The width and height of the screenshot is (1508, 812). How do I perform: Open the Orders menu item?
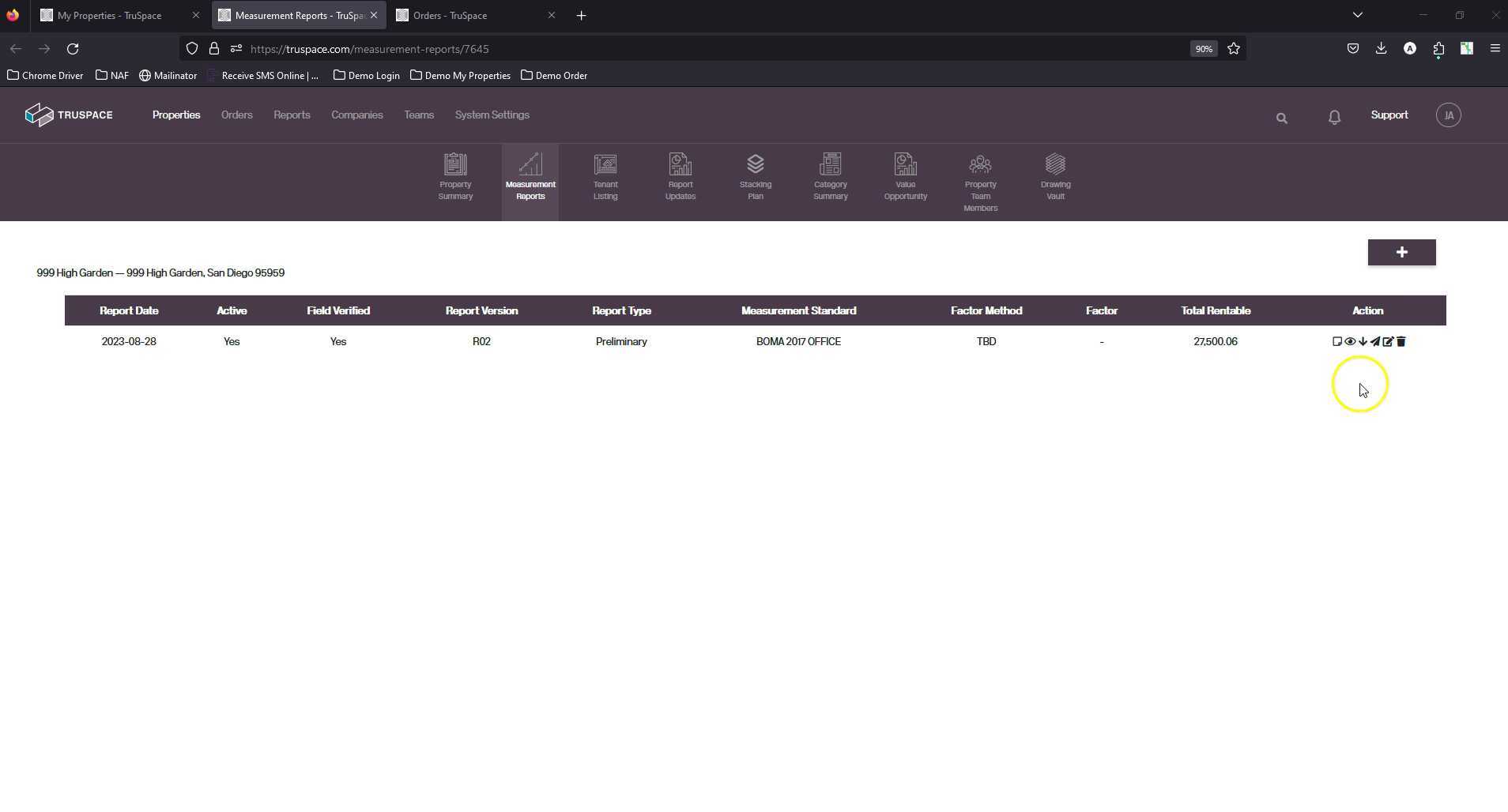pyautogui.click(x=236, y=115)
